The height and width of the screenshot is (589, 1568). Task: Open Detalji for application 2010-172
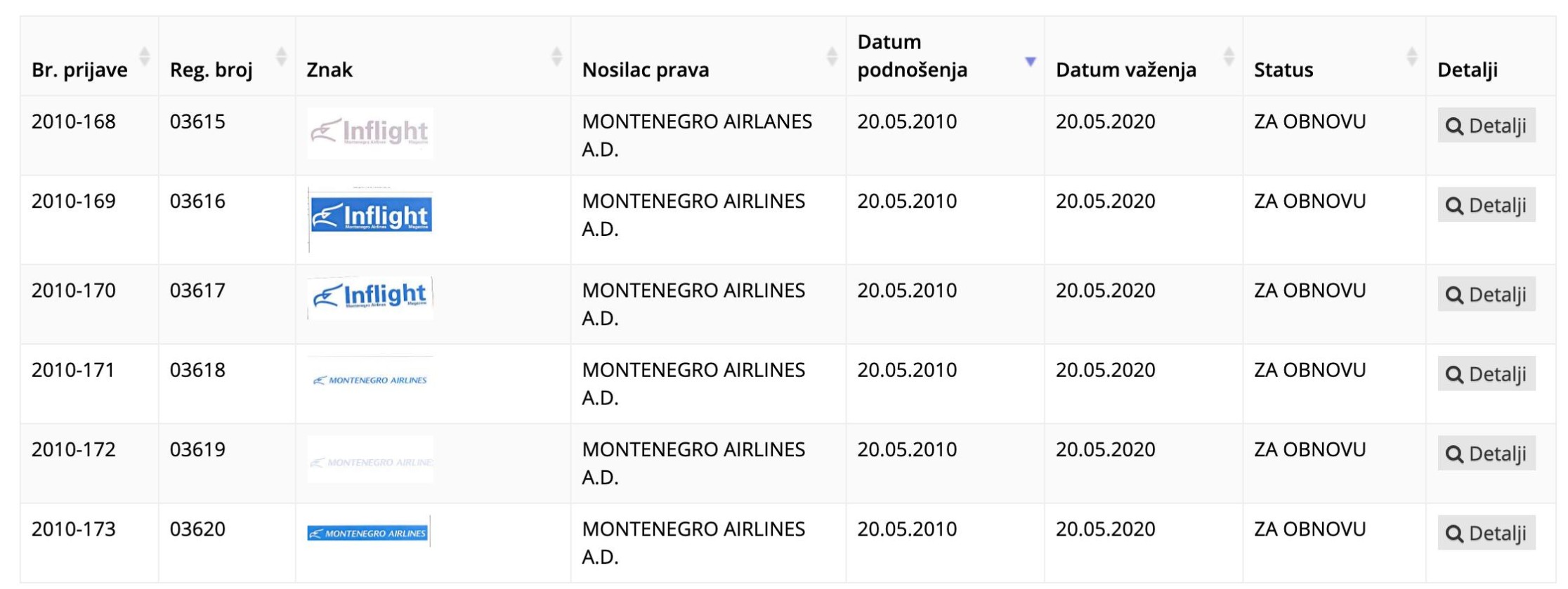(x=1486, y=453)
